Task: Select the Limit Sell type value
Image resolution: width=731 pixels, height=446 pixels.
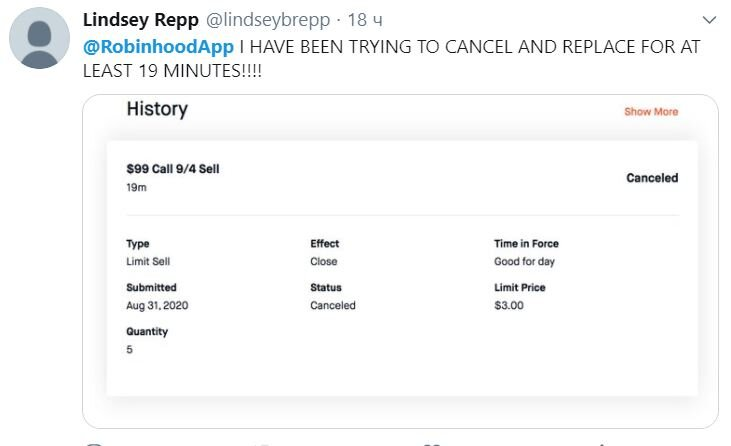Action: click(148, 261)
